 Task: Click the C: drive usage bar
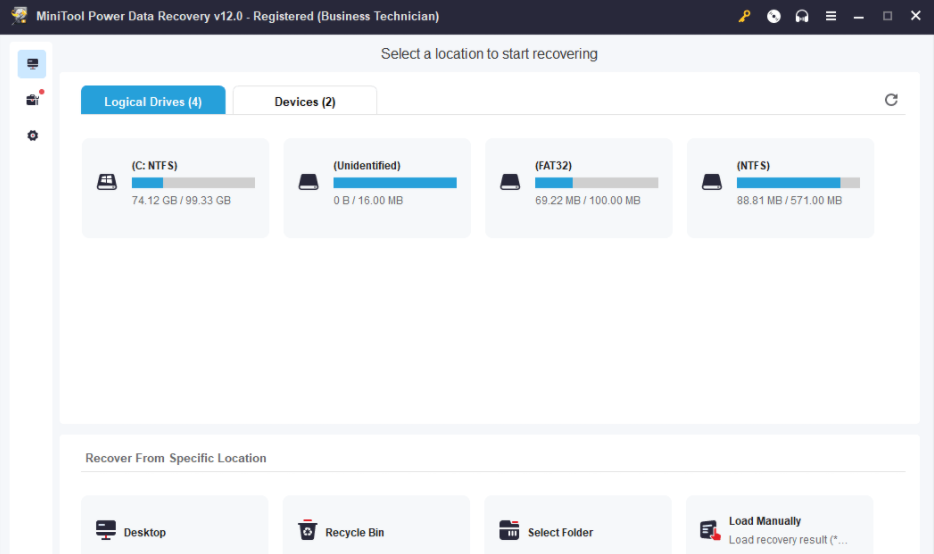(x=193, y=183)
